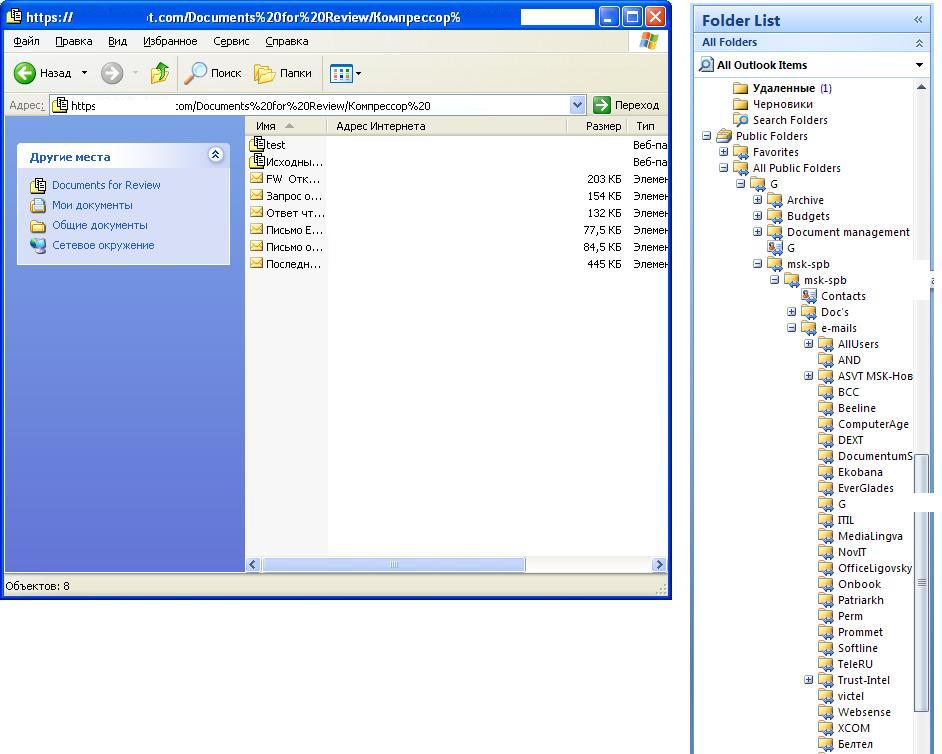Go back with the Назад button

tap(42, 73)
